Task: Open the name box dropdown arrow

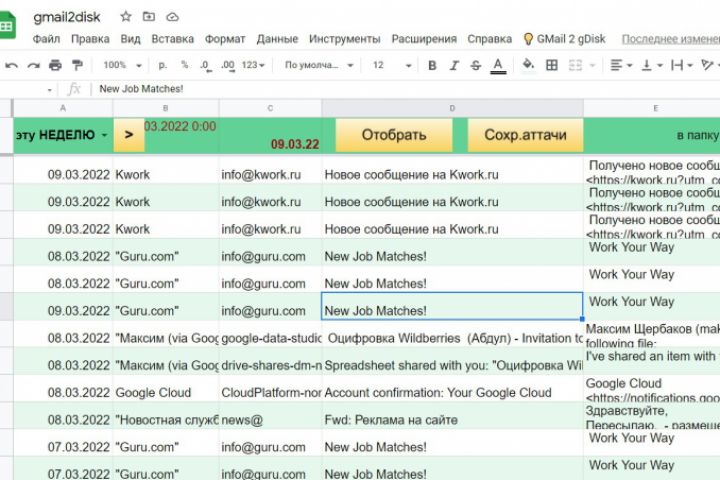Action: [50, 90]
